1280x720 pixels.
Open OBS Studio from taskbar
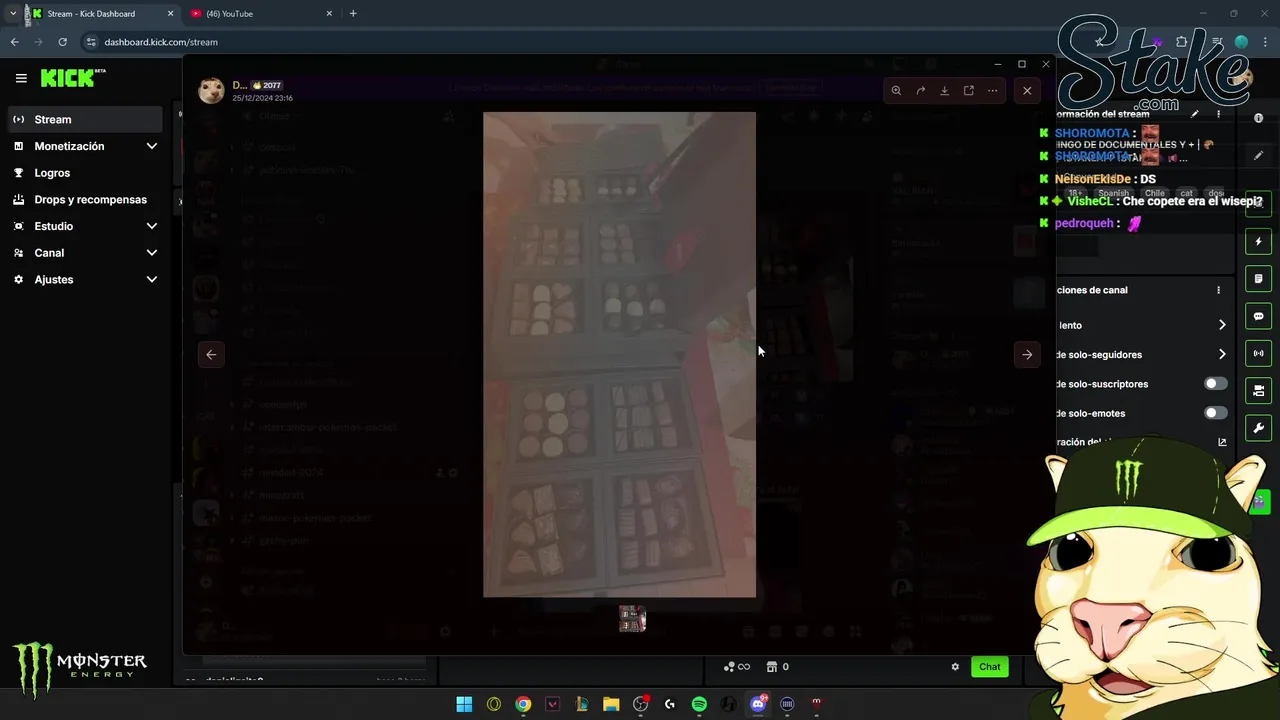tap(640, 704)
